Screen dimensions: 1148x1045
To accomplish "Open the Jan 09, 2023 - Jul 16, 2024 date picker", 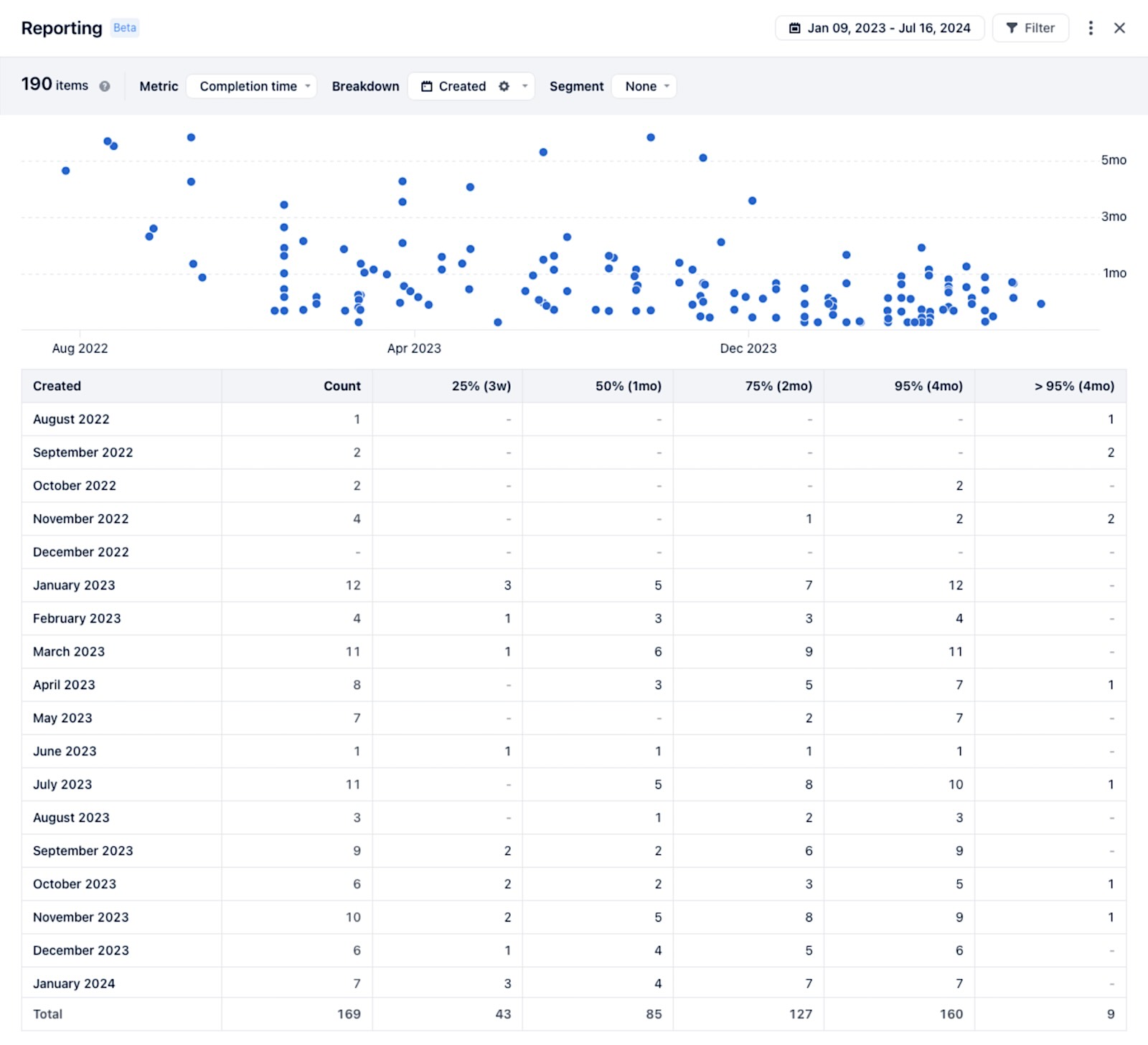I will (880, 28).
